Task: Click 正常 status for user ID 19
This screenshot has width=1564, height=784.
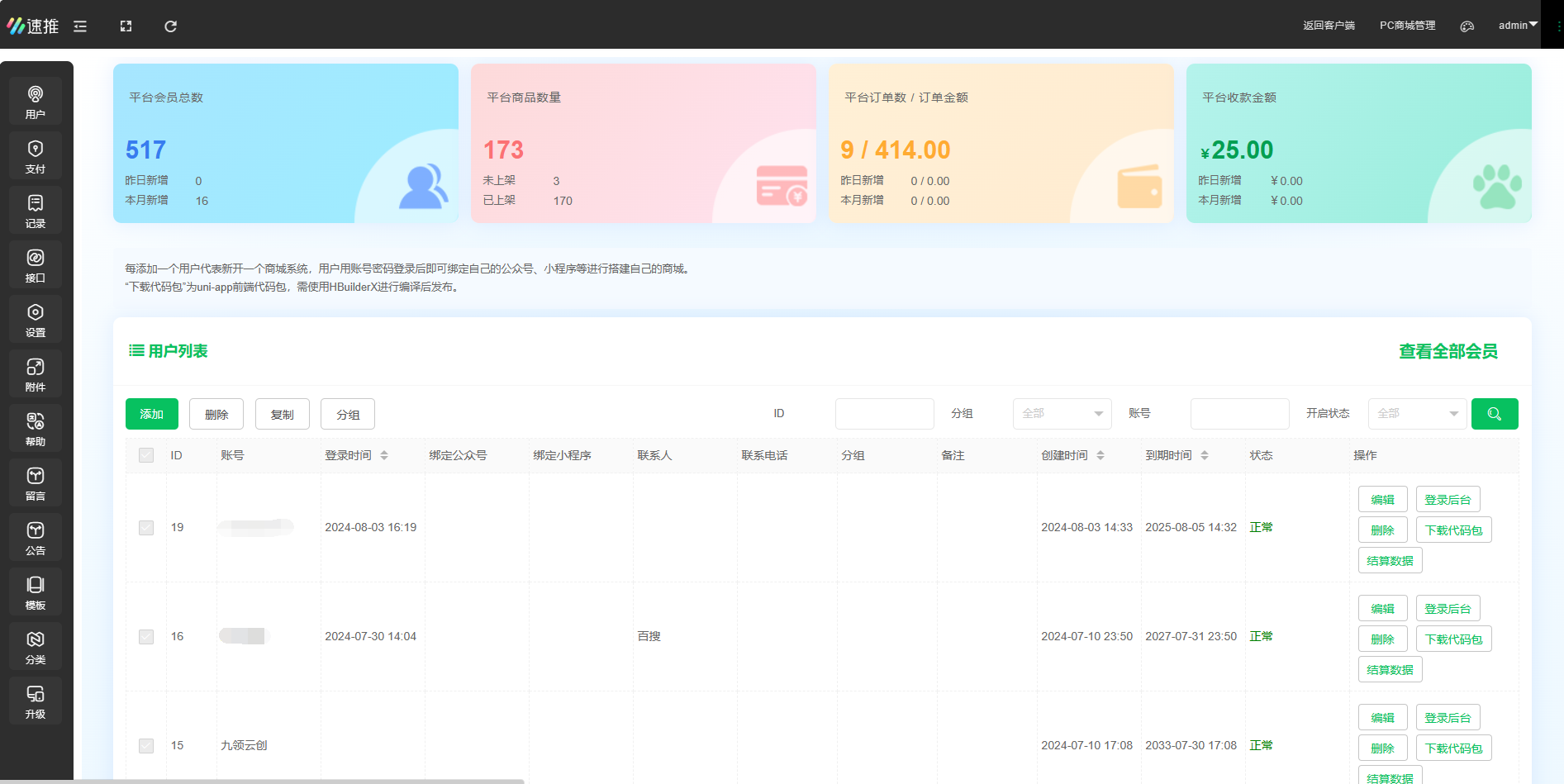Action: click(1262, 528)
